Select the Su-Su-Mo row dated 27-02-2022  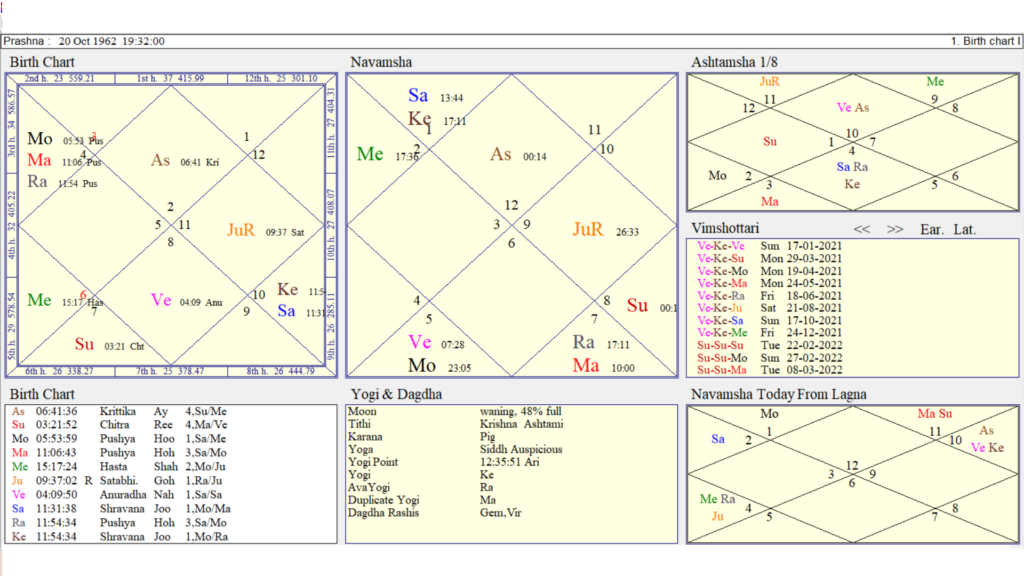[x=769, y=358]
